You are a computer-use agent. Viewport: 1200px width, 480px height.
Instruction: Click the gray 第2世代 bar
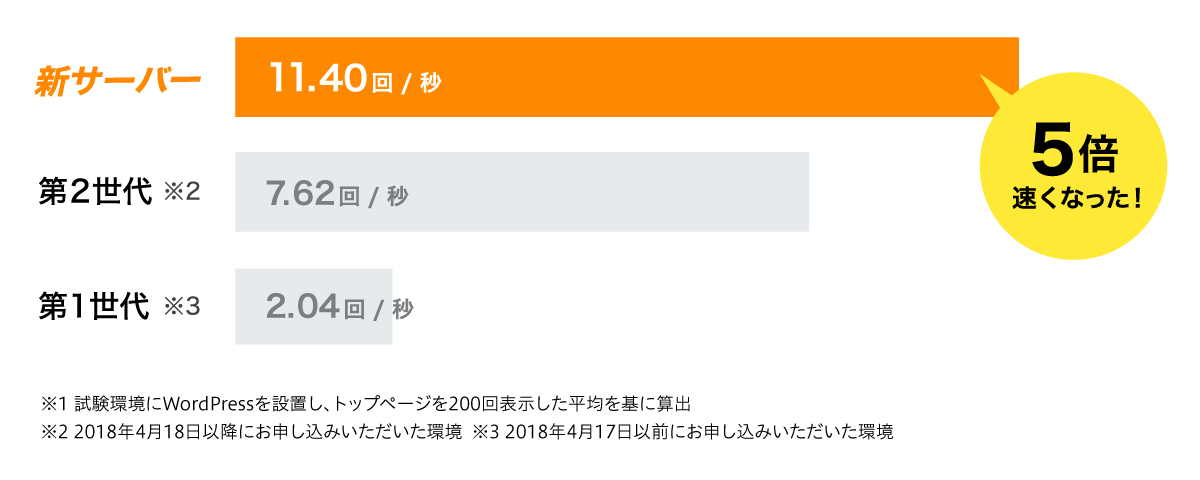pos(600,192)
